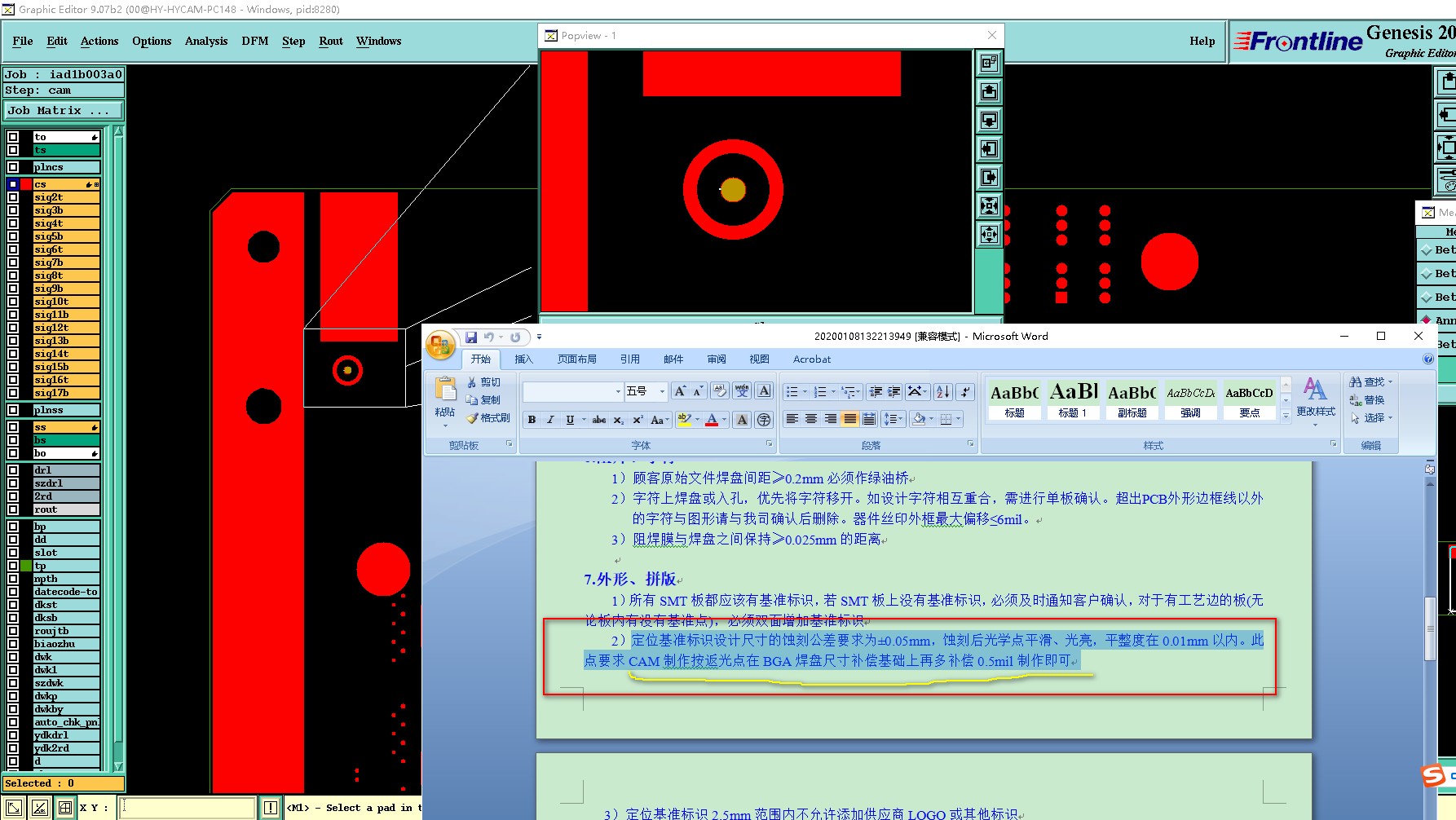Screen dimensions: 1456x820
Task: Open the Rout menu
Action: [x=331, y=41]
